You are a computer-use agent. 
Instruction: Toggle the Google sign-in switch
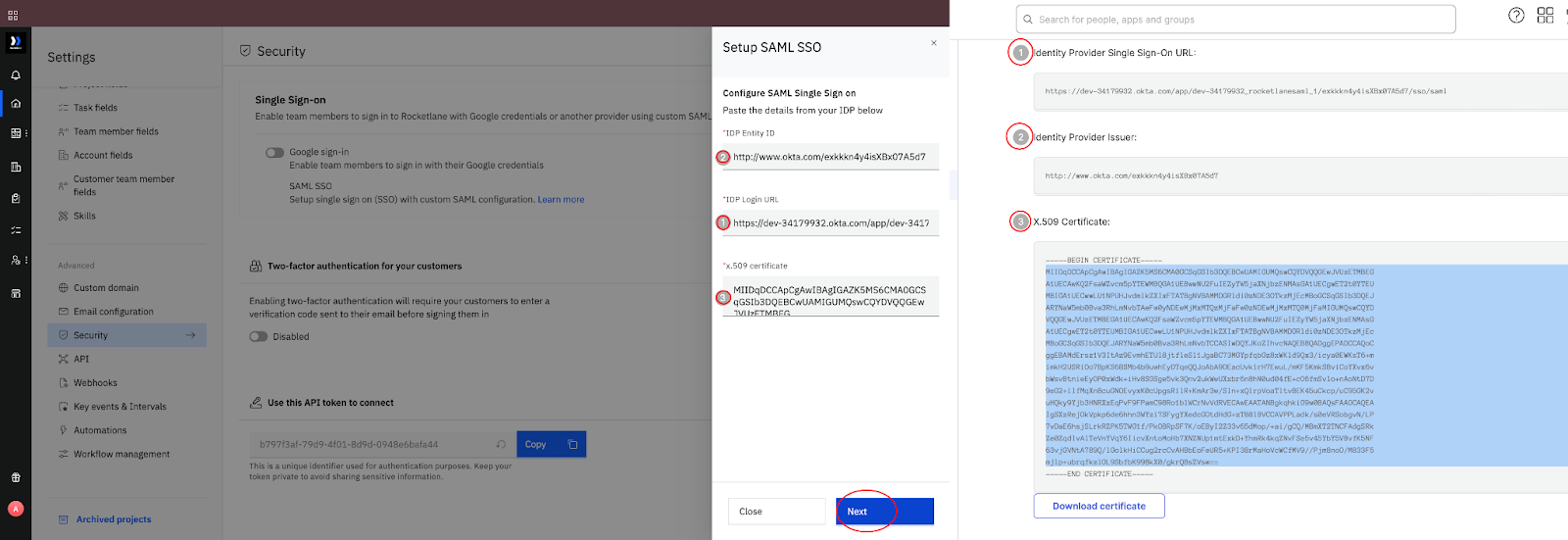pyautogui.click(x=274, y=153)
